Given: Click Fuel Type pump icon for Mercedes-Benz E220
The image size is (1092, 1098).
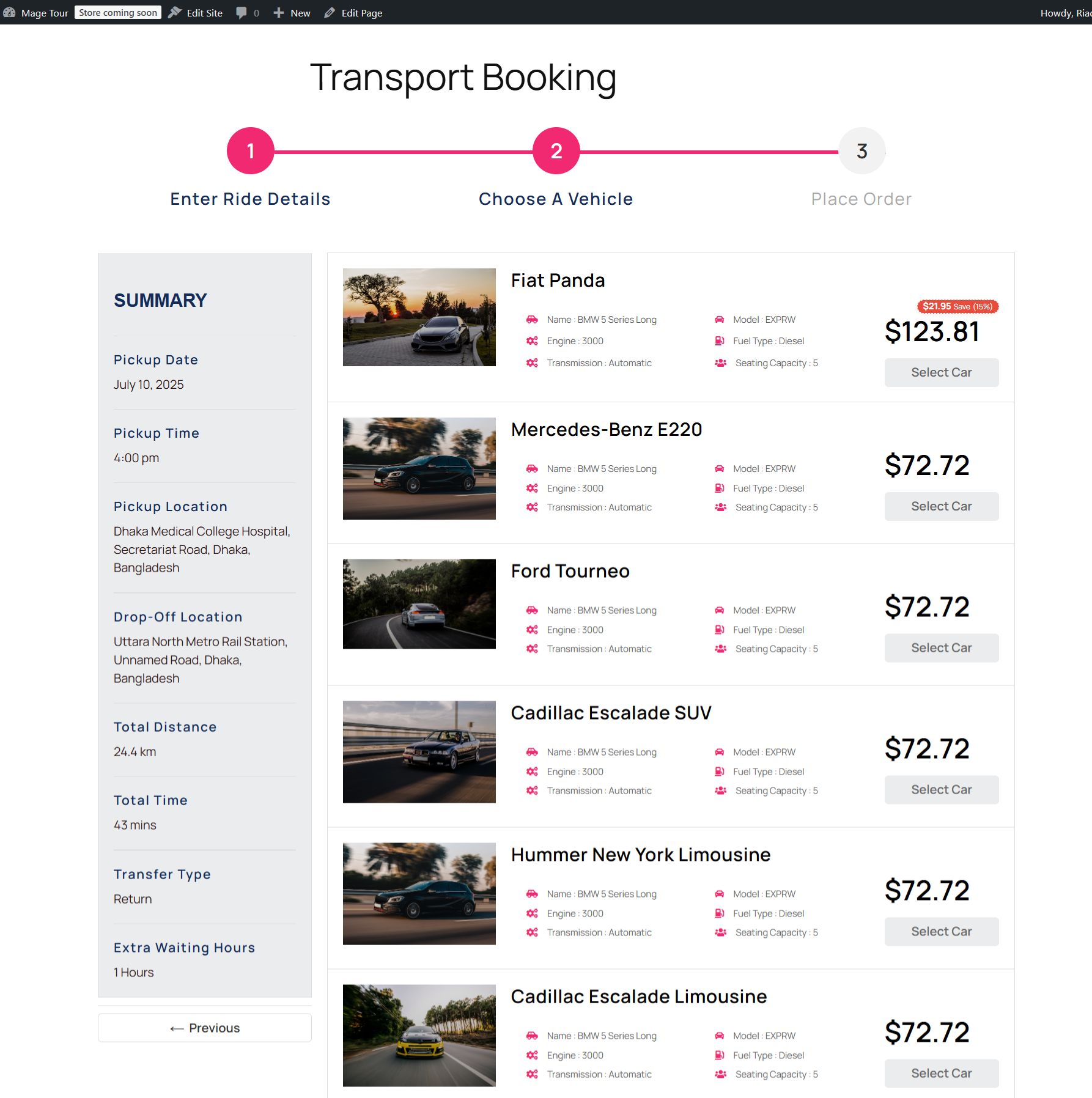Looking at the screenshot, I should 720,488.
